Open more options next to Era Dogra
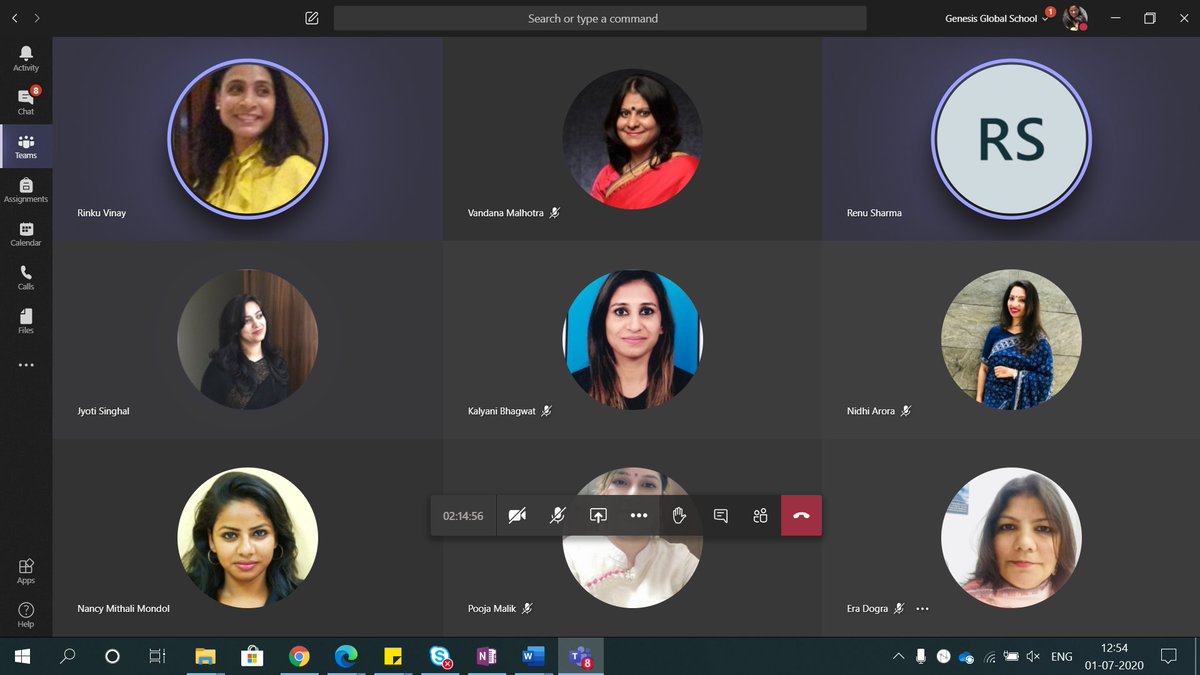Viewport: 1200px width, 675px height. tap(922, 608)
